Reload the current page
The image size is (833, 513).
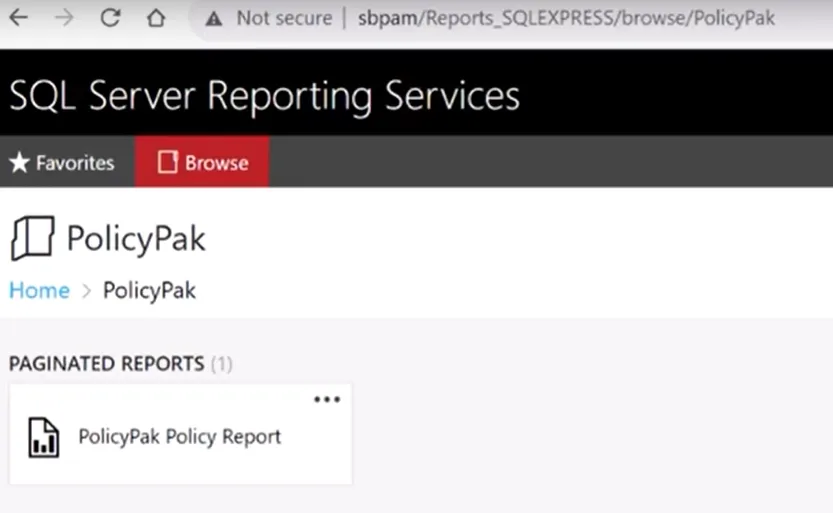(110, 18)
